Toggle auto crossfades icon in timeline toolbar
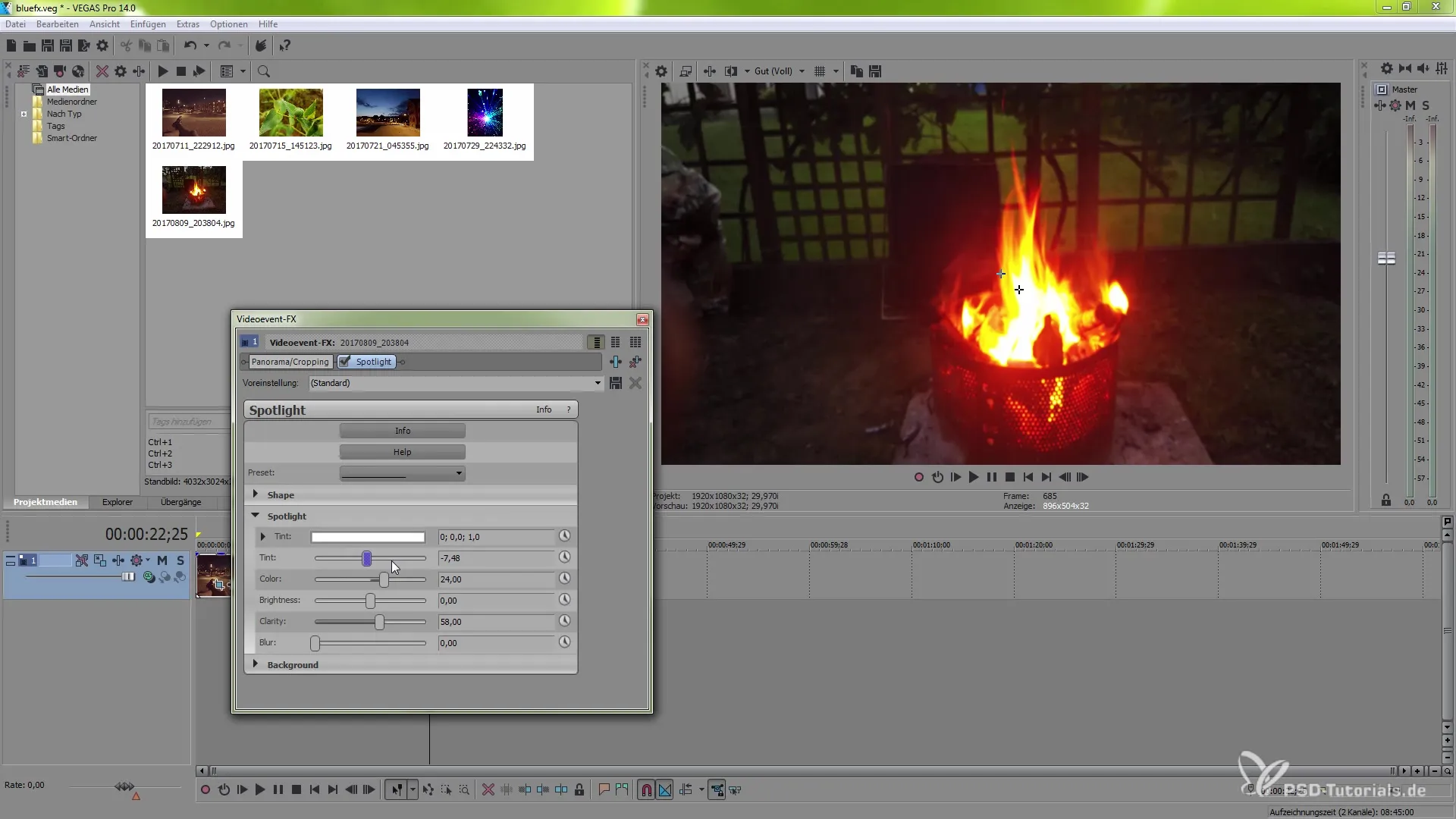The image size is (1456, 819). (665, 790)
